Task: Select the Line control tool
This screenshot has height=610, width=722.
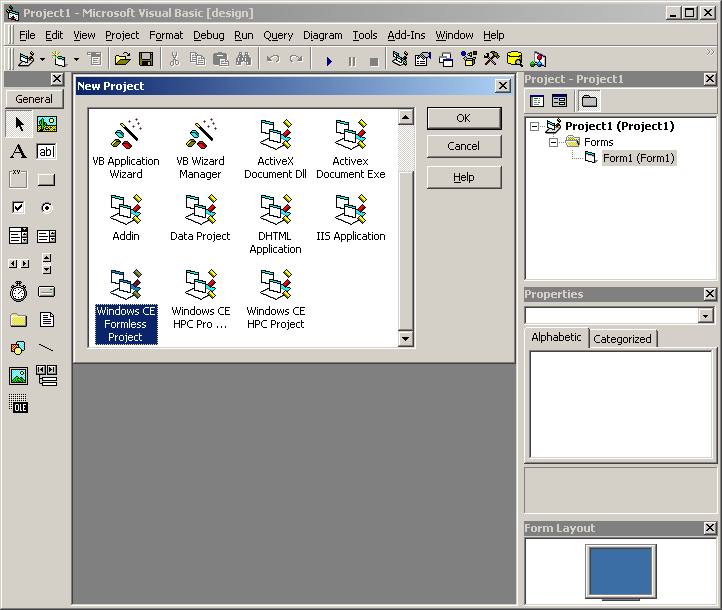Action: 47,348
